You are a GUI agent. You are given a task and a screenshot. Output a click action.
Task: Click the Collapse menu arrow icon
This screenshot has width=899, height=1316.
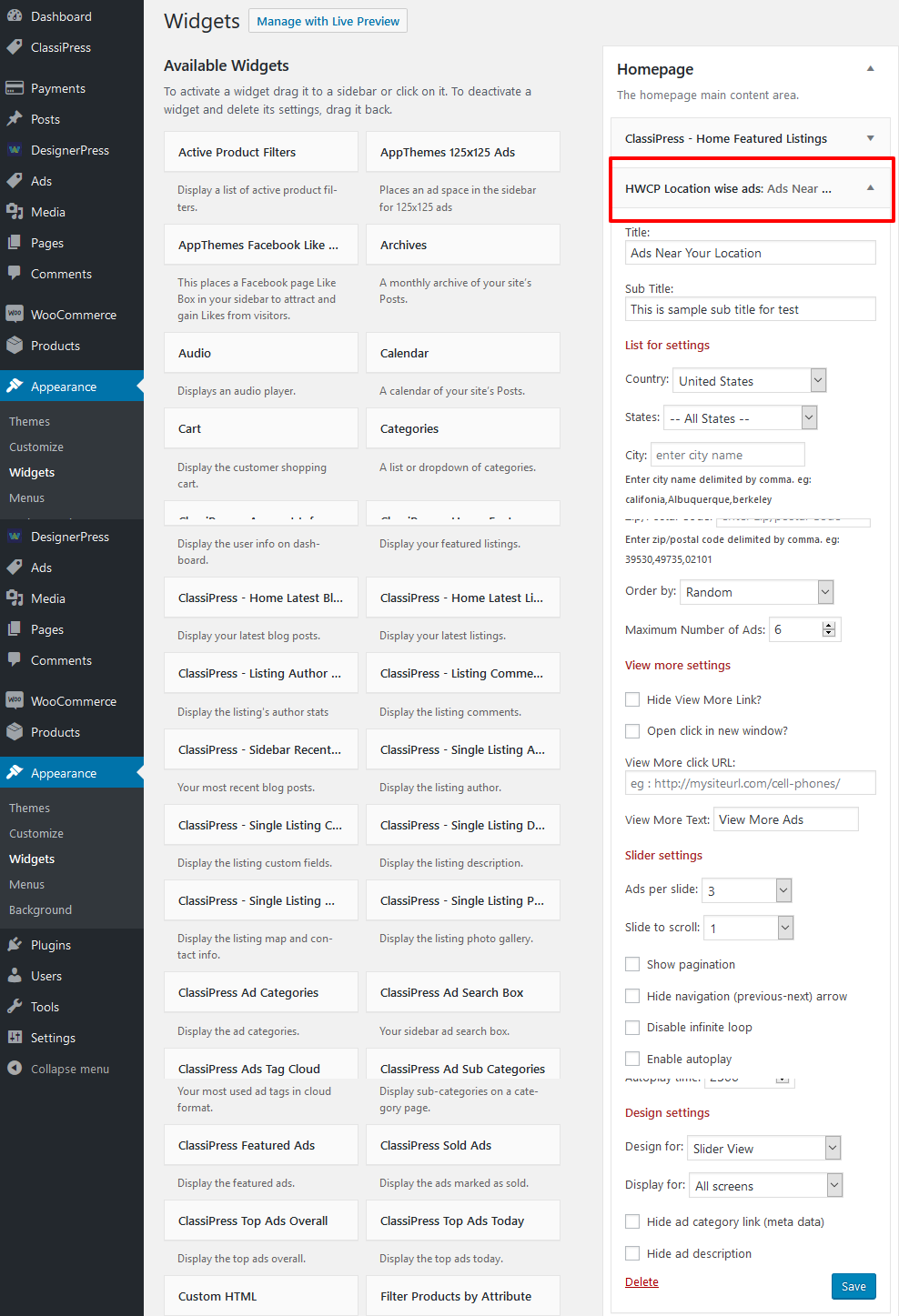tap(15, 1069)
